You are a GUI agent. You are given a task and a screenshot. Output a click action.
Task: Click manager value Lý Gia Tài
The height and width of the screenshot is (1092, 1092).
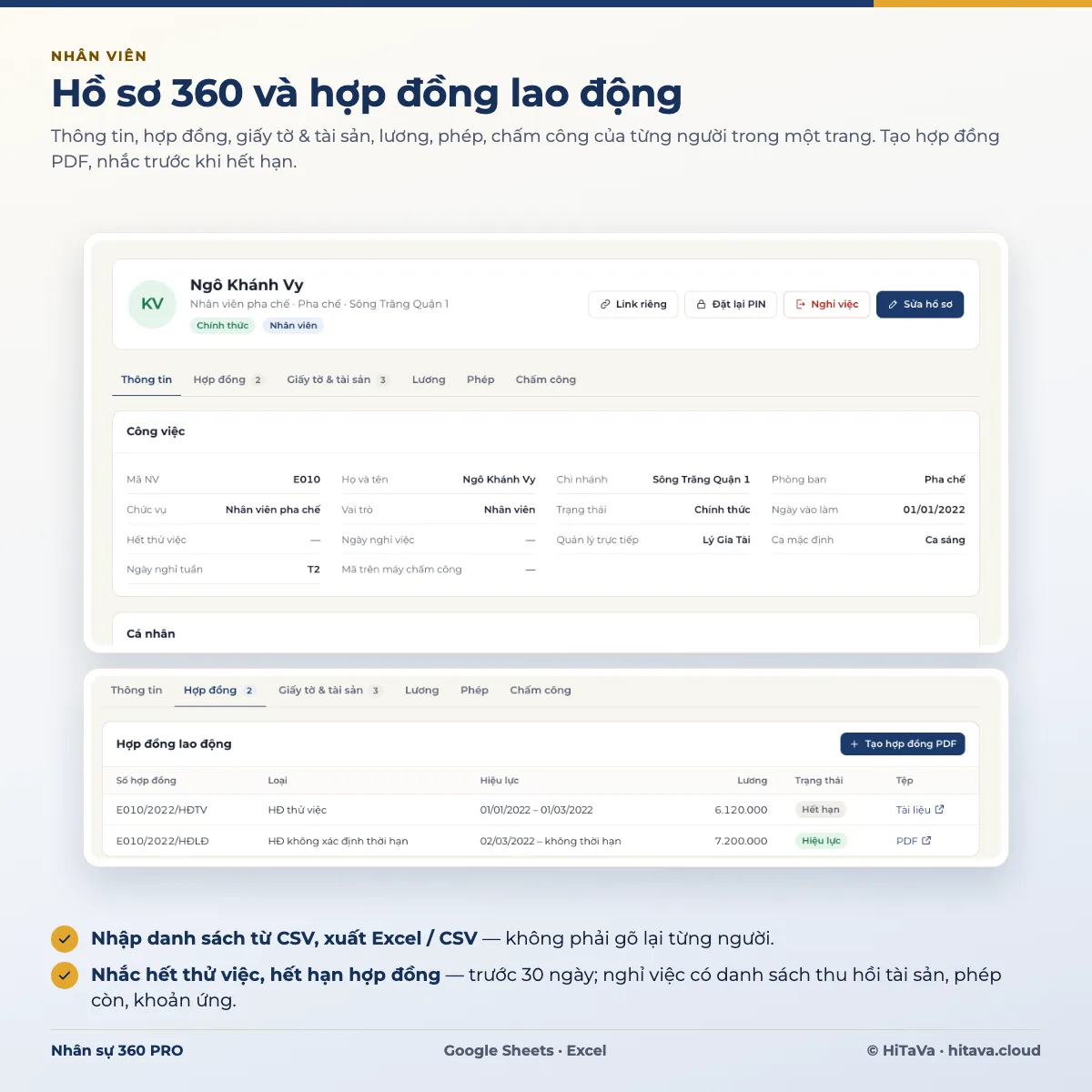pyautogui.click(x=726, y=540)
